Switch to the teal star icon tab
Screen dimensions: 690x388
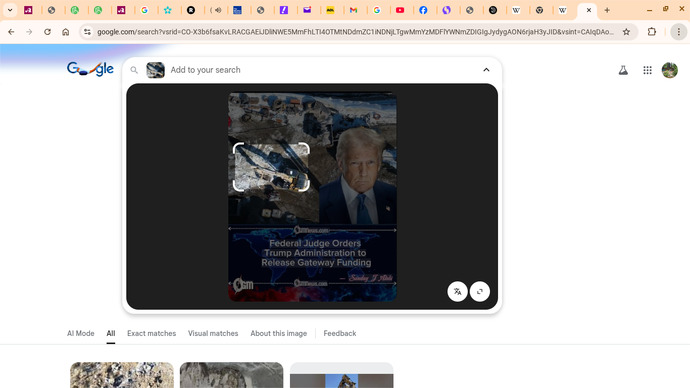click(168, 10)
